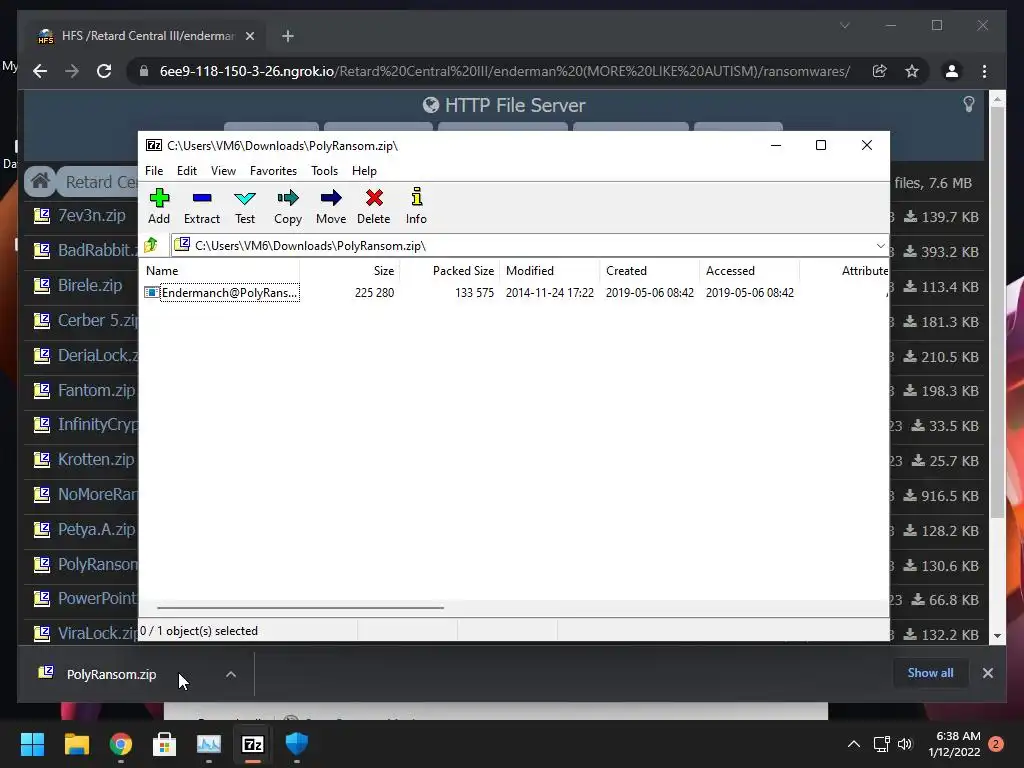The width and height of the screenshot is (1024, 768).
Task: Open the View menu in 7-Zip
Action: (x=223, y=170)
